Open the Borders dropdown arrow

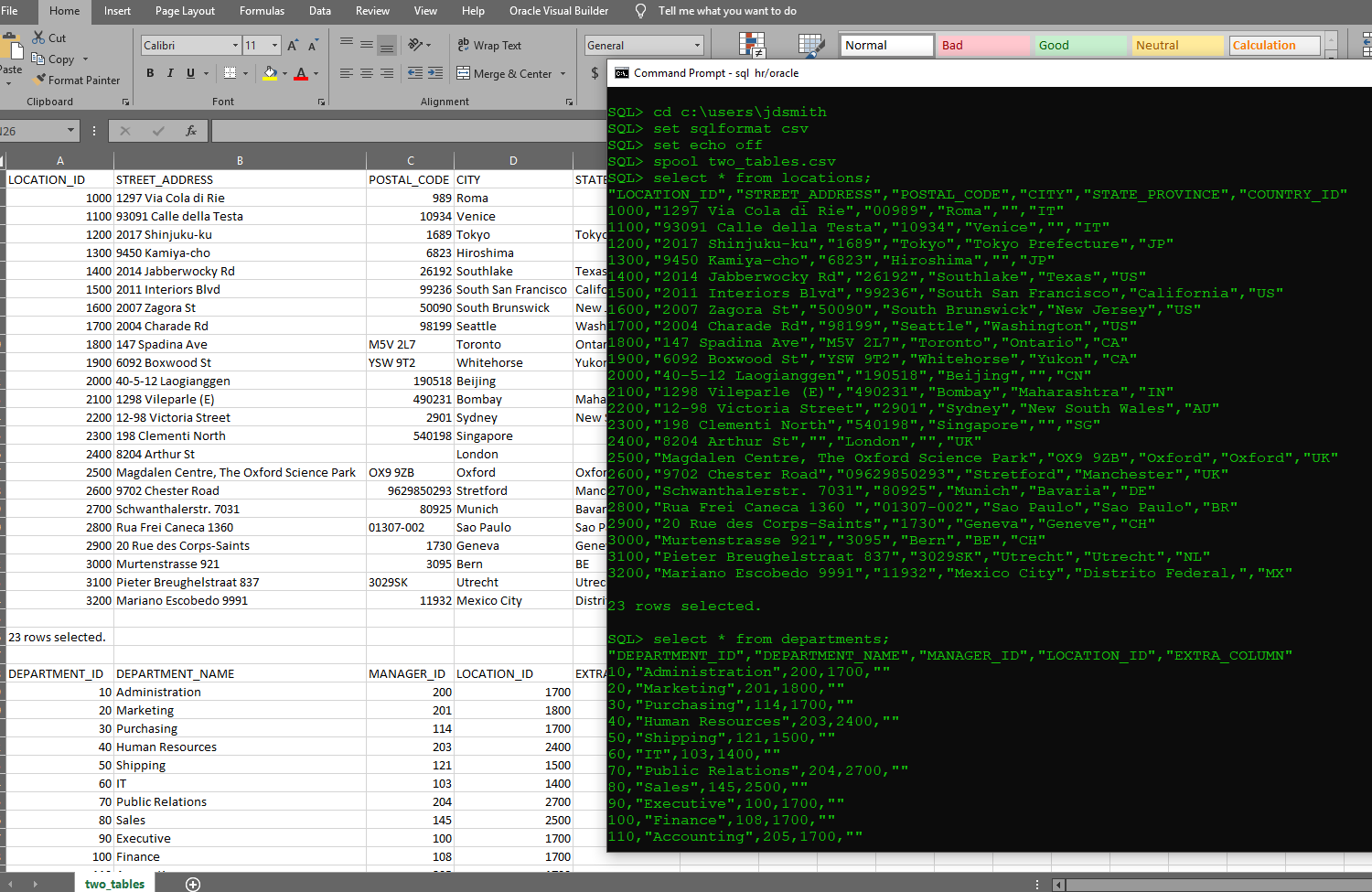(245, 73)
